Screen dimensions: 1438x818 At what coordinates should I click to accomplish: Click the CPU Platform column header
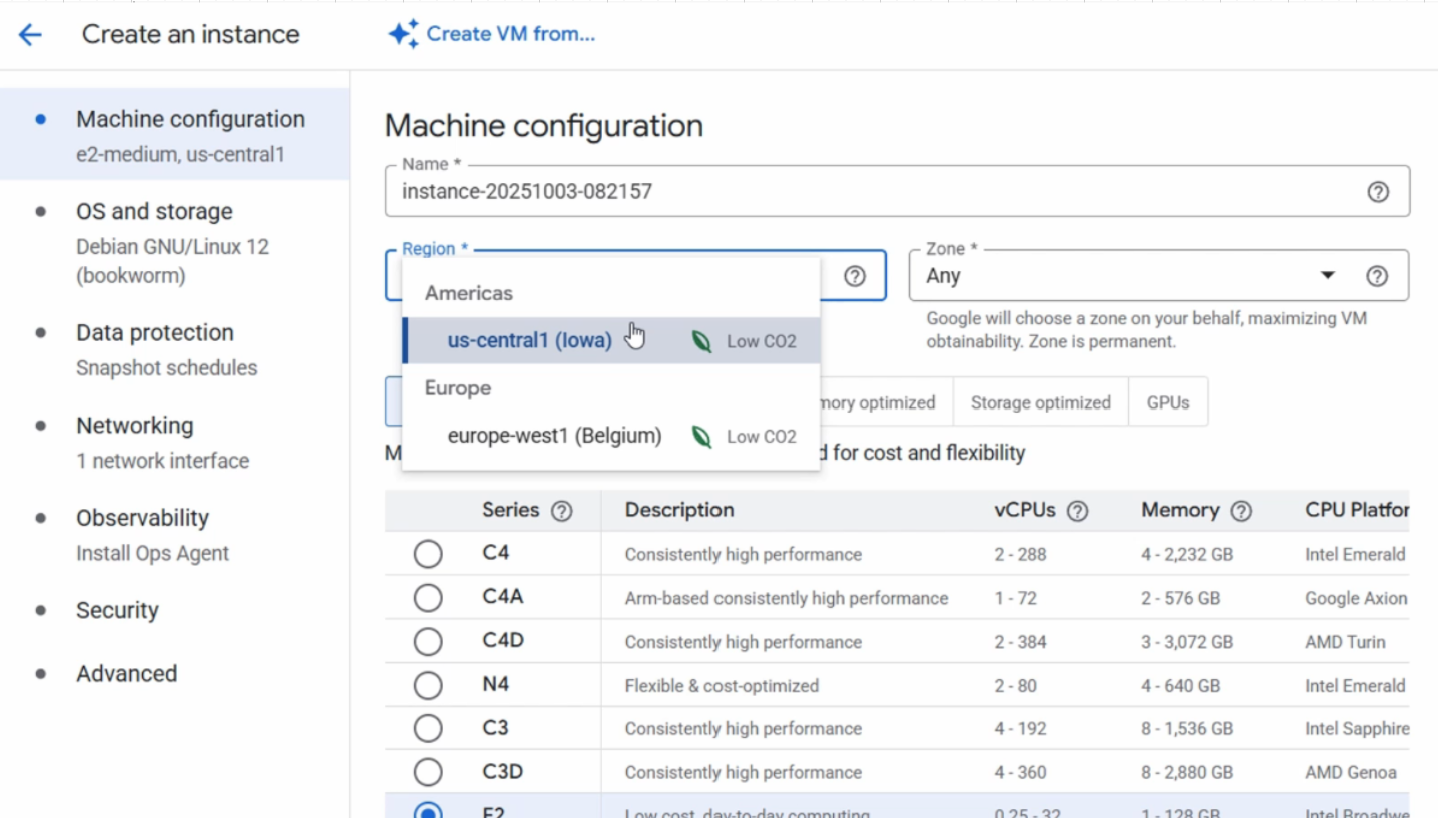[x=1356, y=510]
